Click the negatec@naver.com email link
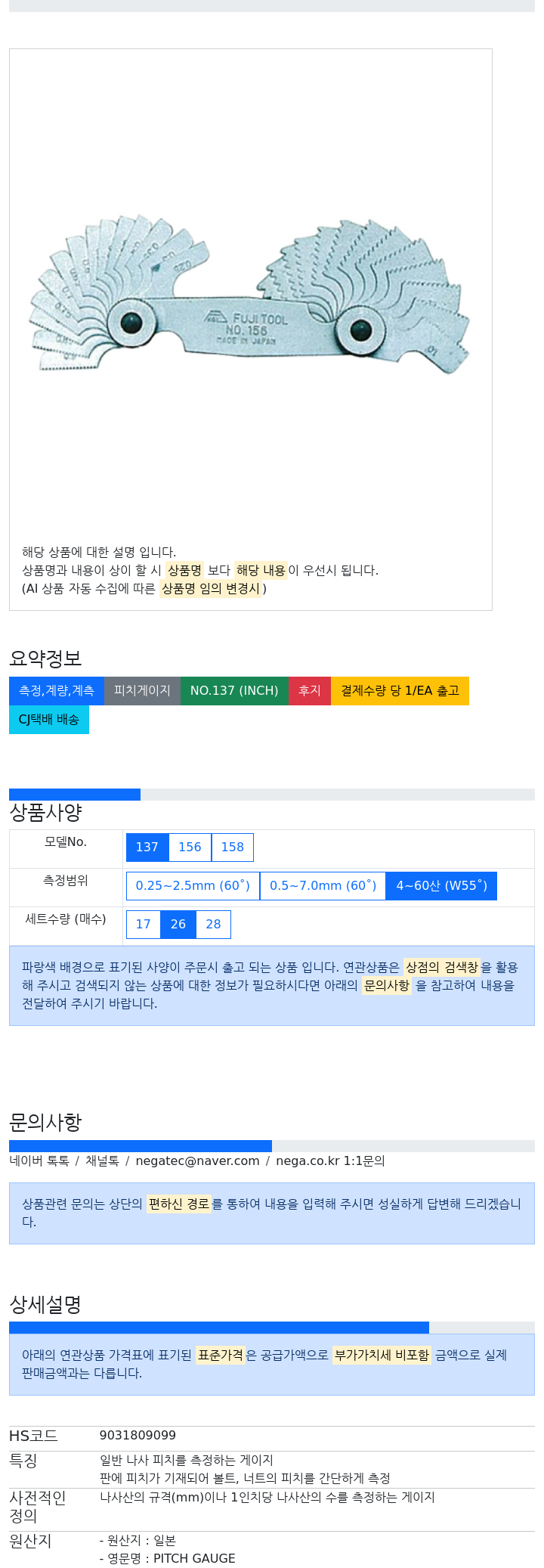This screenshot has height=1568, width=544. click(197, 1161)
